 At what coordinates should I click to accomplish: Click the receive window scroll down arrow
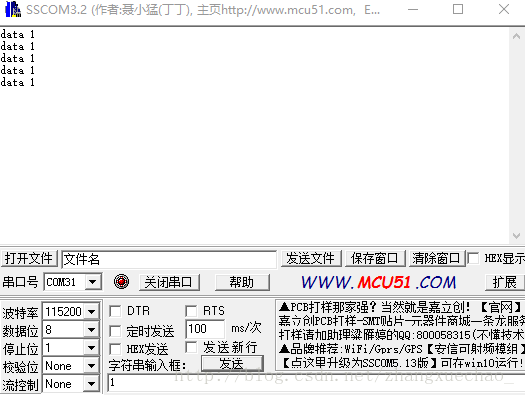516,236
